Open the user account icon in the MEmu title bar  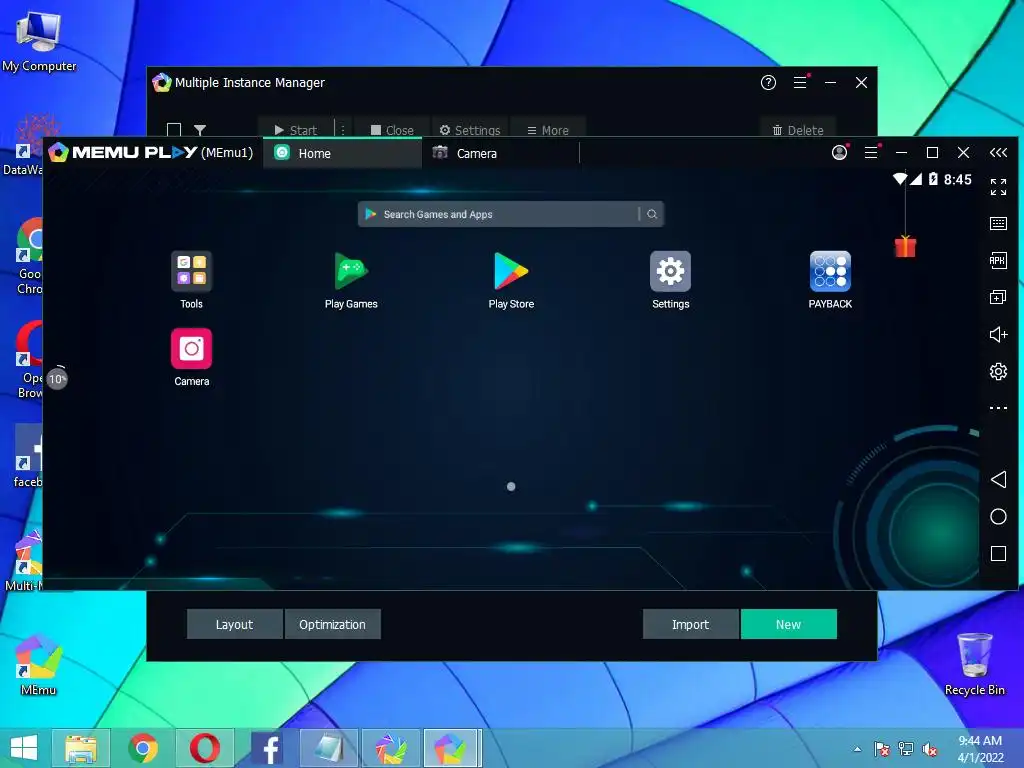coord(840,152)
